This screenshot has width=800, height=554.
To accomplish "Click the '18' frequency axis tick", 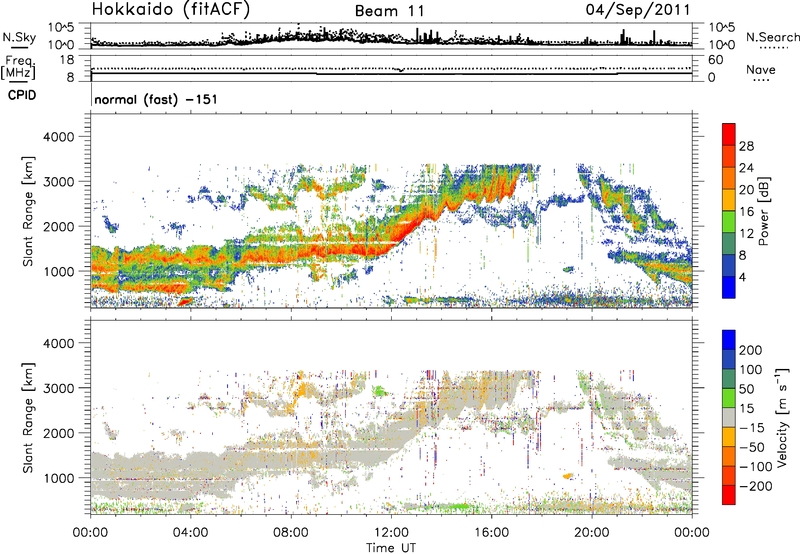I will coord(67,60).
